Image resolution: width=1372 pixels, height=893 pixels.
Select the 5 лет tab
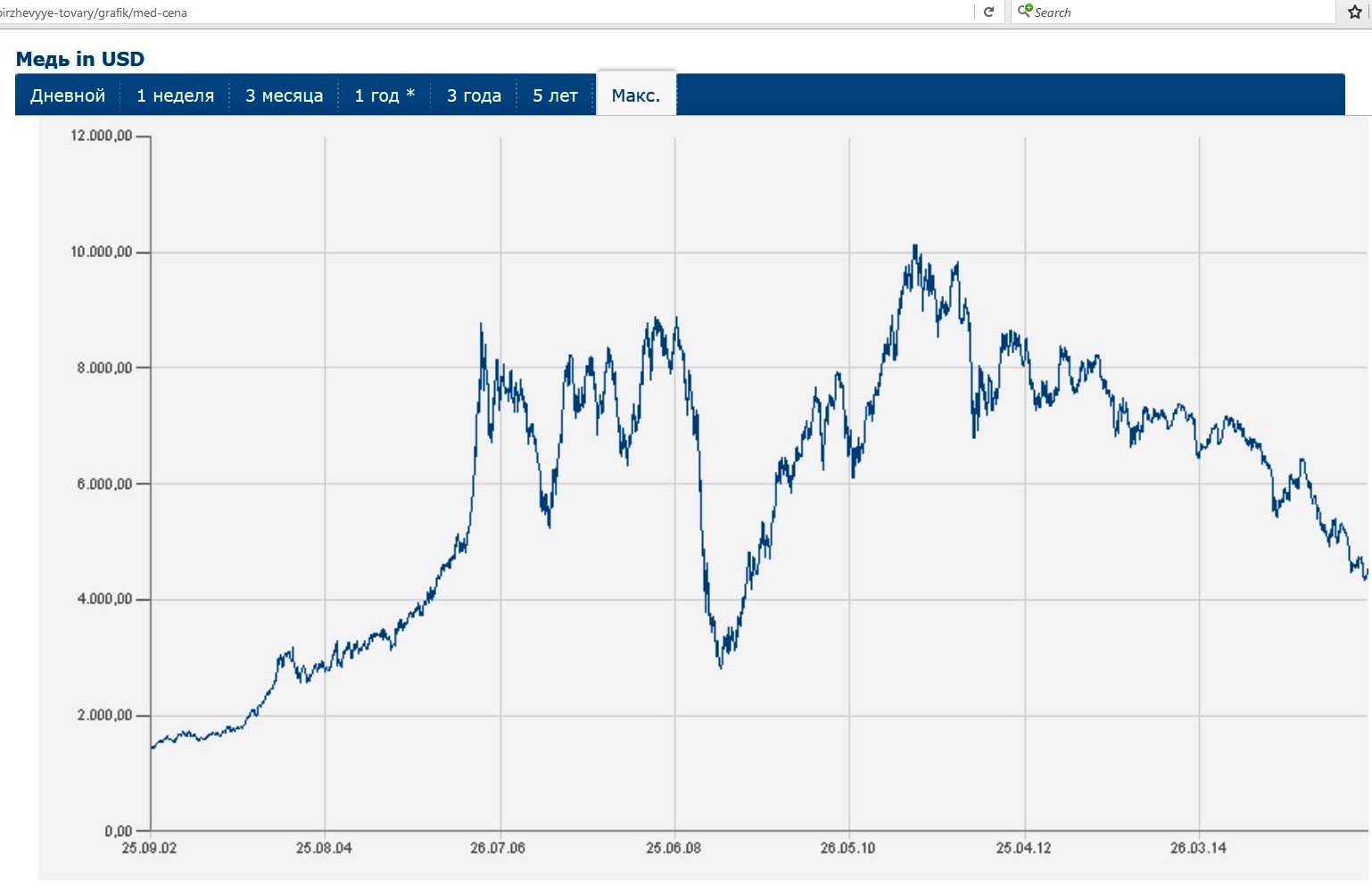coord(555,95)
